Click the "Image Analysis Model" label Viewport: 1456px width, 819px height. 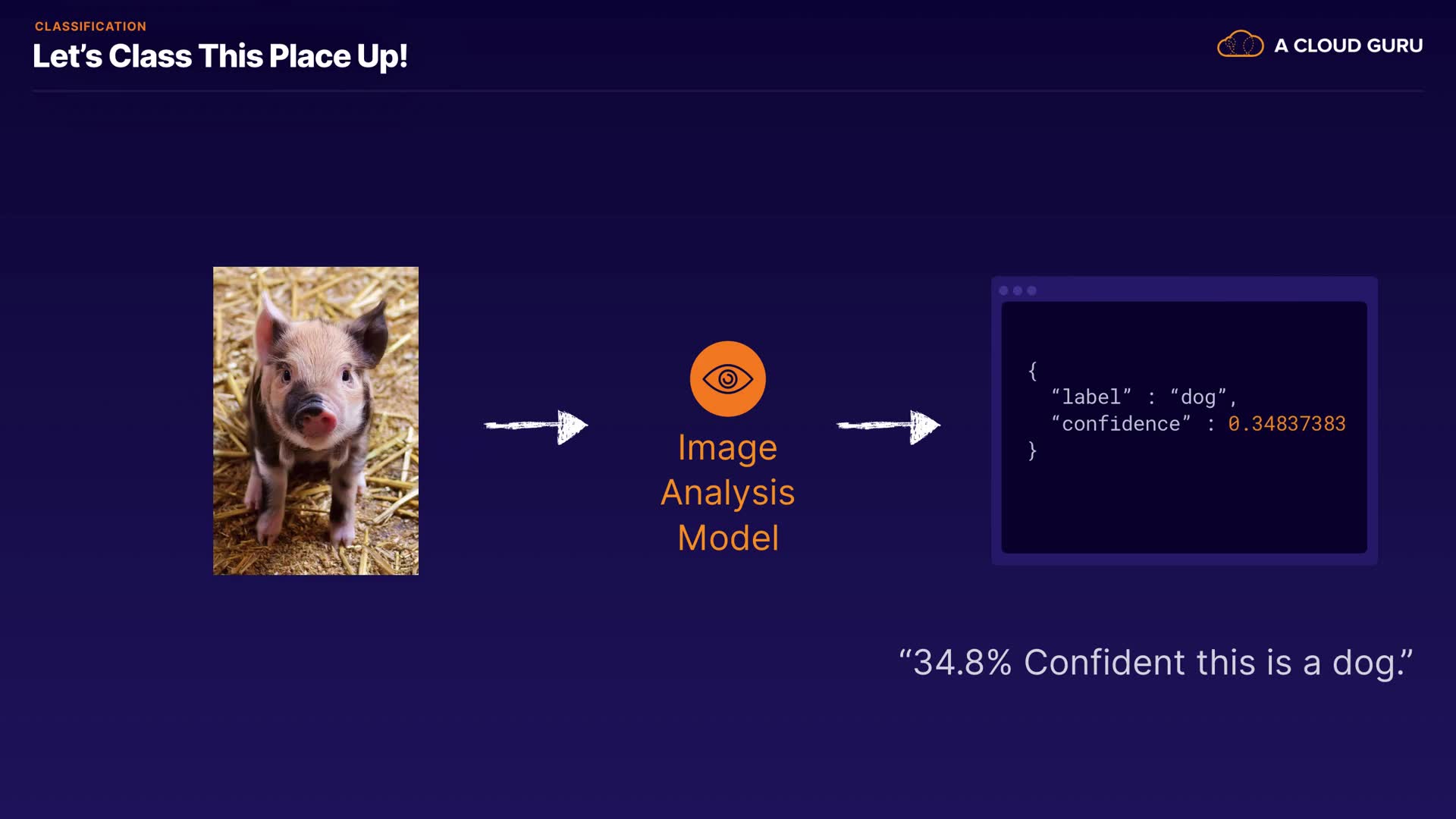point(727,492)
